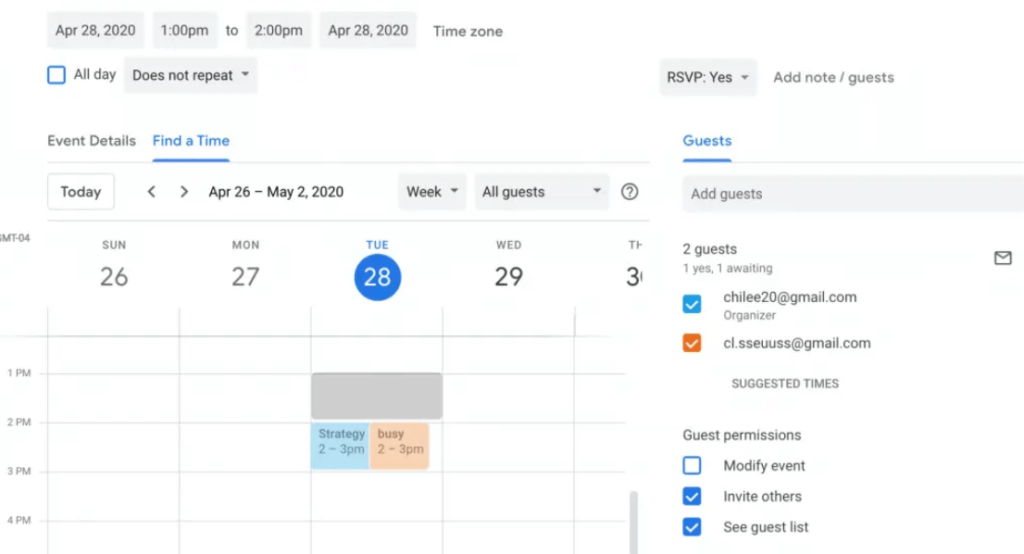The width and height of the screenshot is (1024, 554).
Task: Open the Does not repeat dropdown
Action: [x=190, y=76]
